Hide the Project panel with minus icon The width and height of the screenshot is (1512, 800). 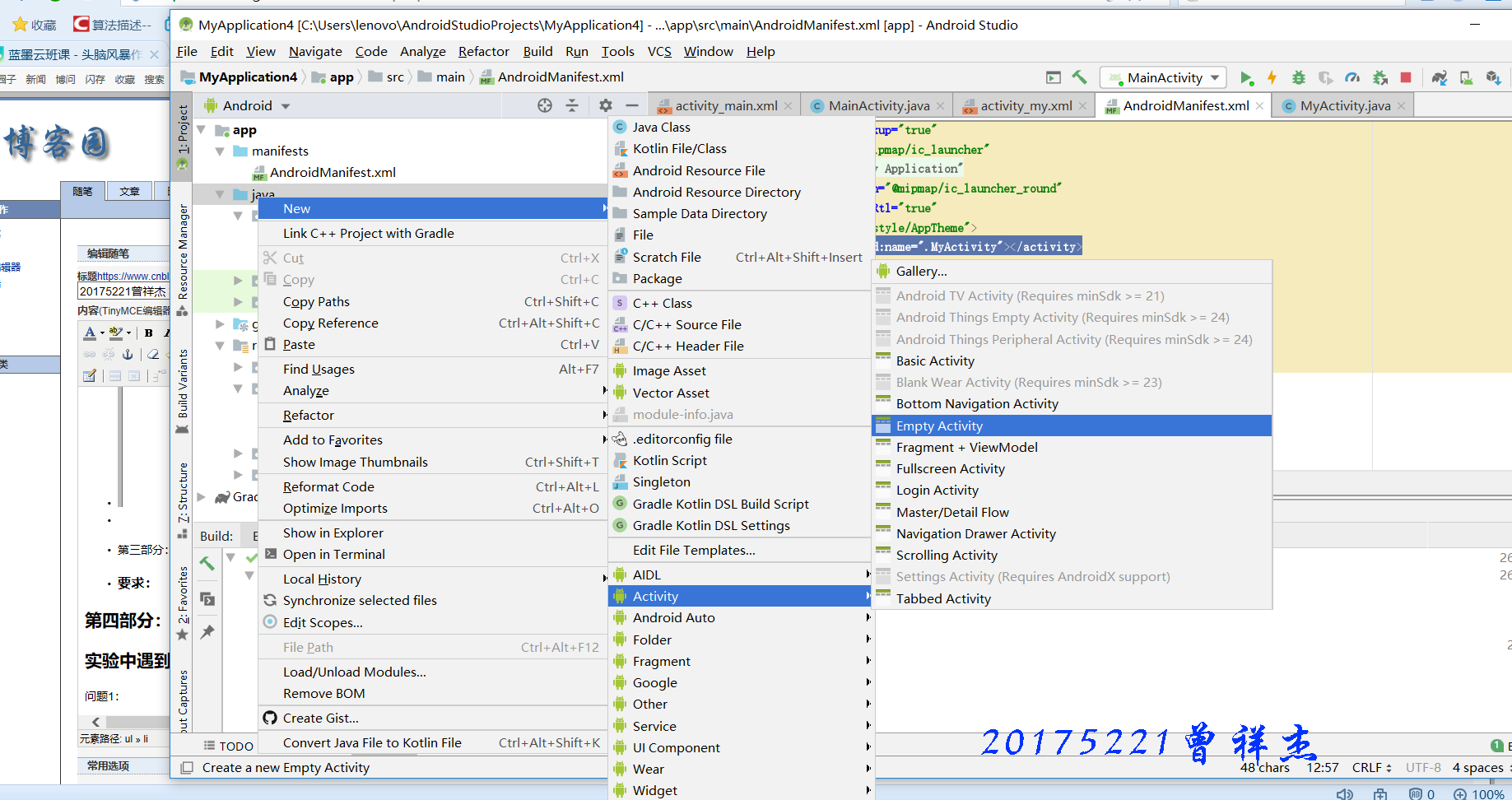(631, 105)
